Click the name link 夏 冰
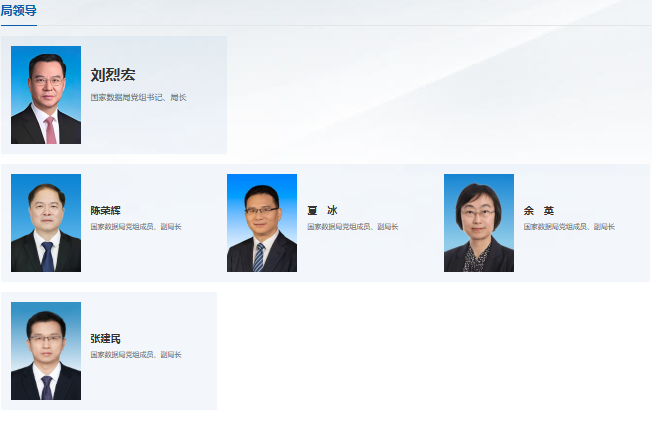Viewport: 652px width, 430px height. click(322, 211)
